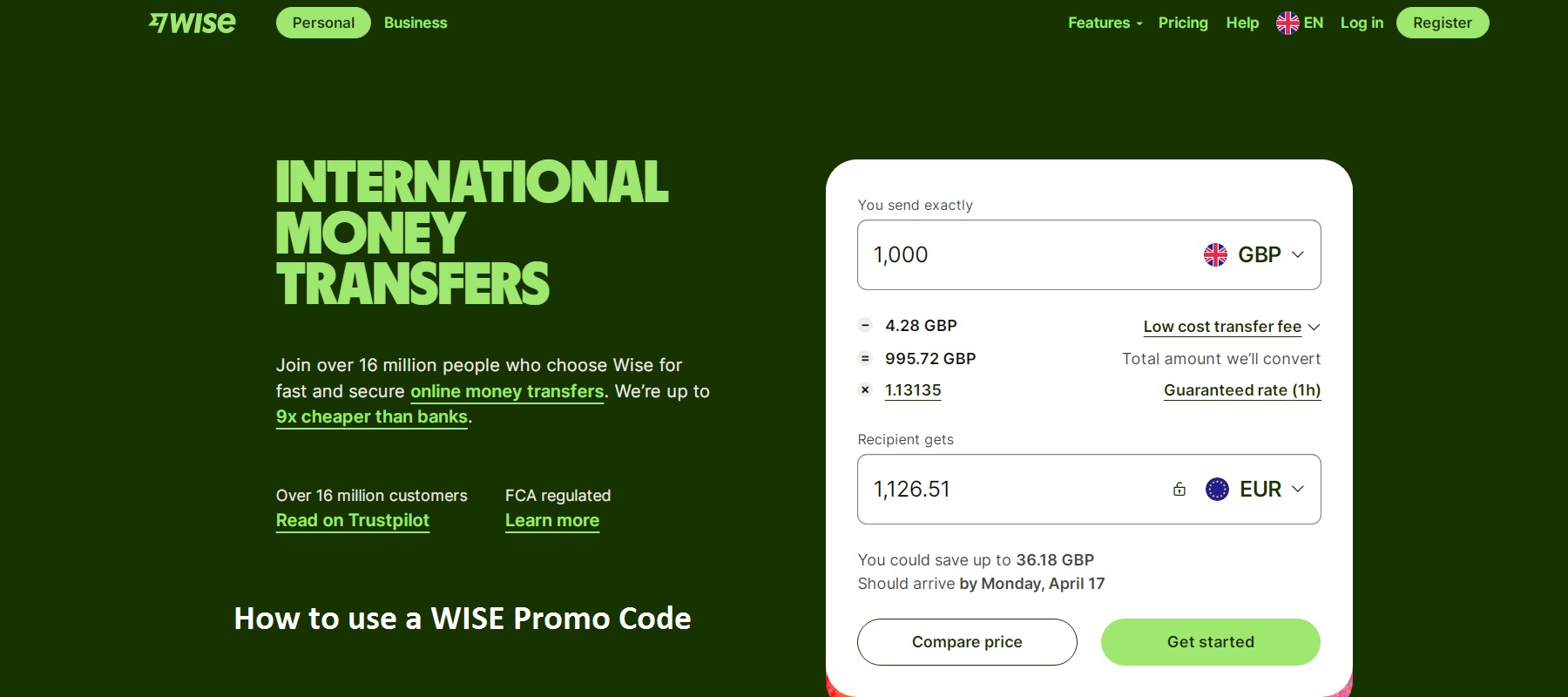Screen dimensions: 1568x697
Task: Click the Compare price button
Action: pyautogui.click(x=967, y=642)
